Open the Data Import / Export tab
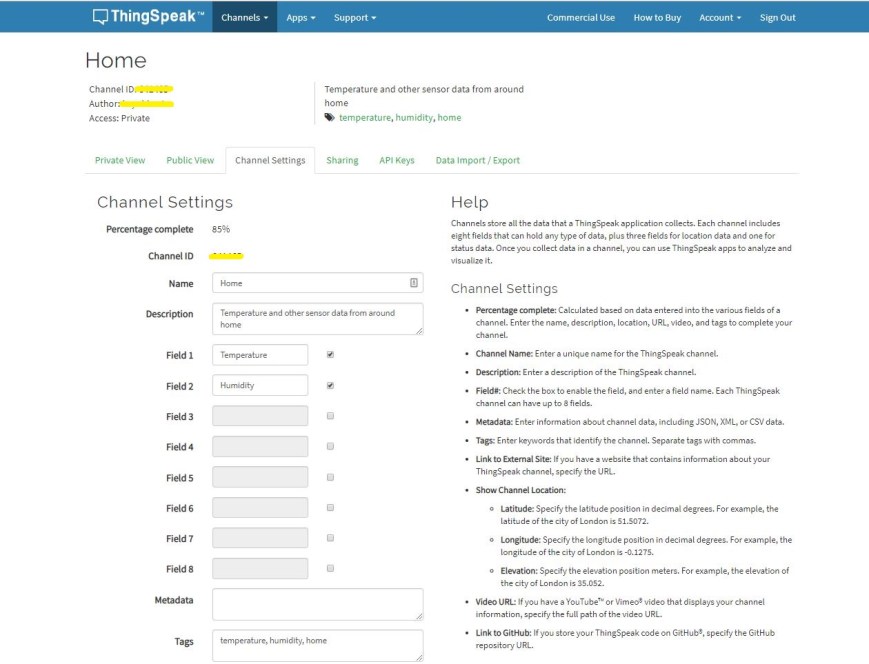Screen dimensions: 869x664 pos(478,159)
